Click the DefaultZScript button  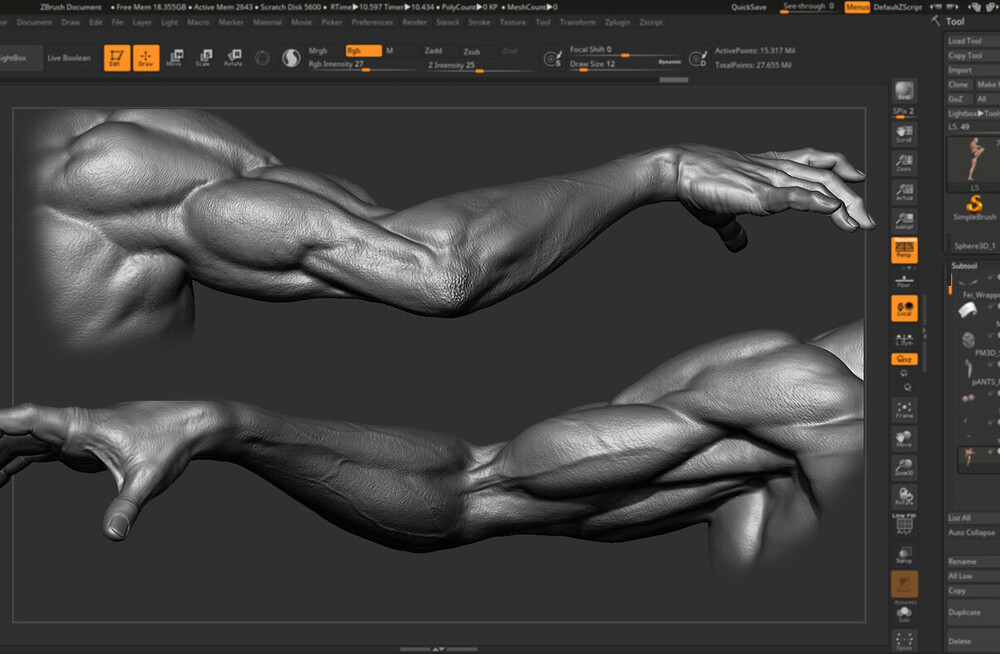coord(897,7)
